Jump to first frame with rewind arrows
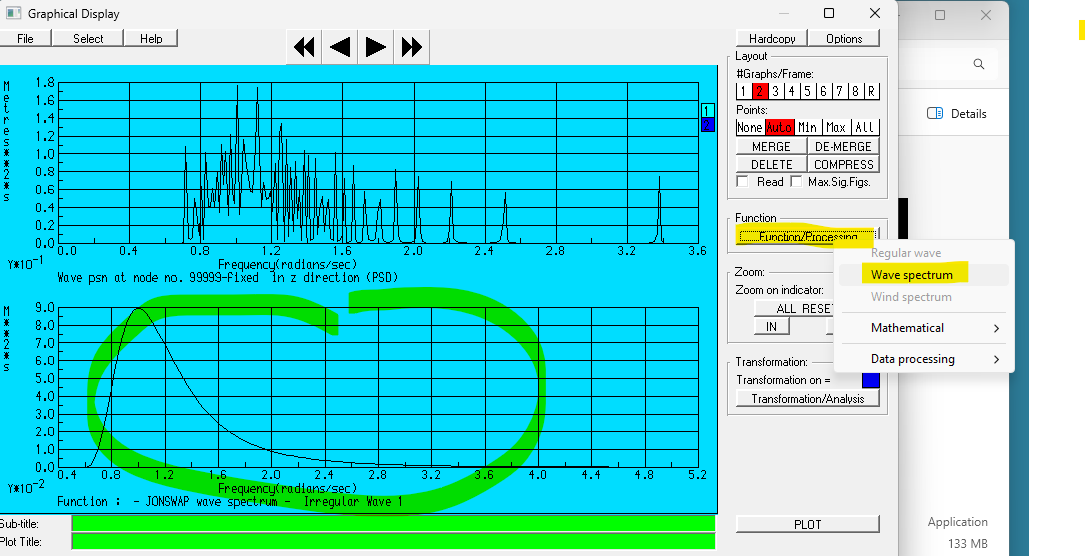Image resolution: width=1086 pixels, height=556 pixels. tap(303, 47)
